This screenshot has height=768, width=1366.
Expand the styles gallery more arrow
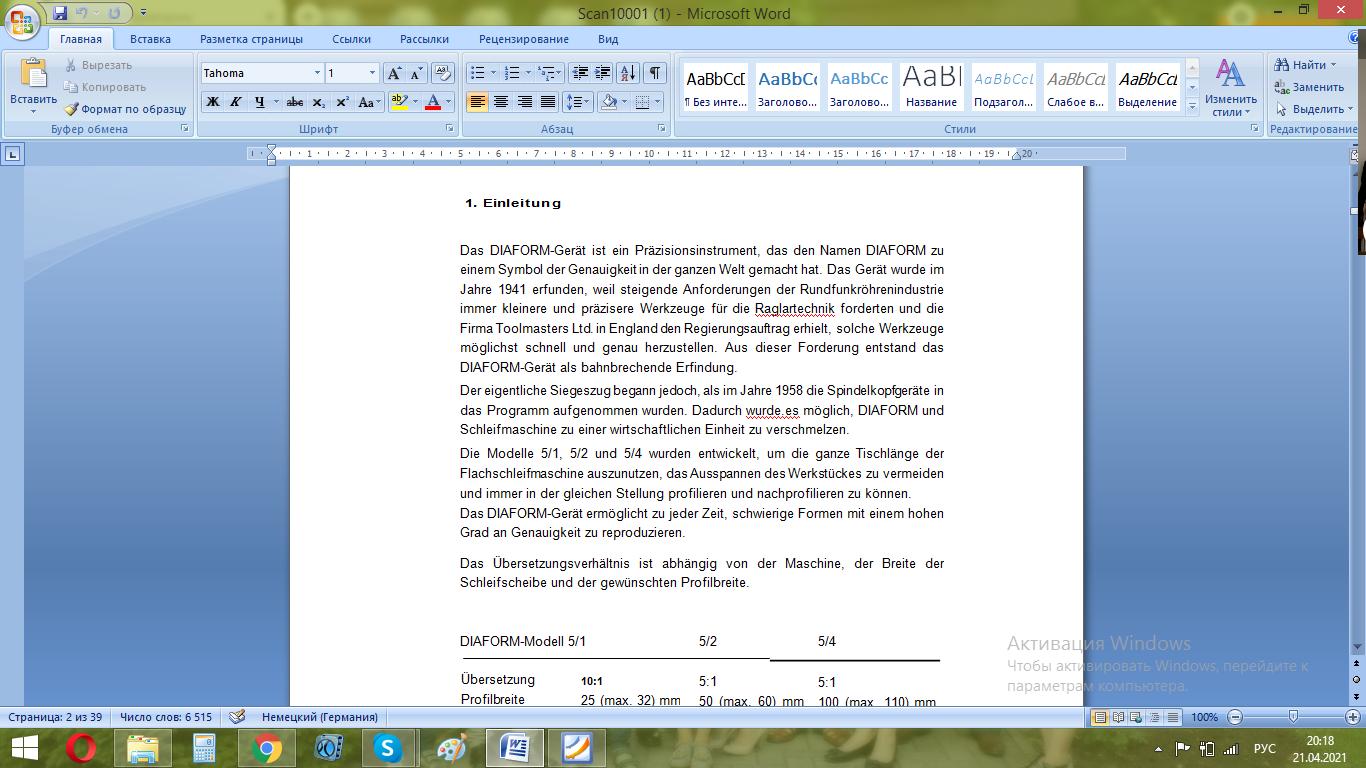point(1192,106)
